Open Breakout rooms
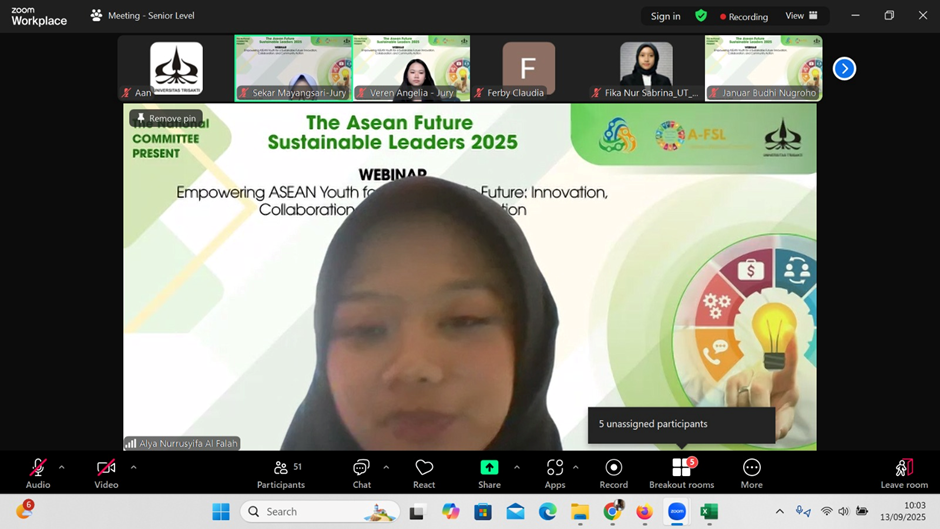The height and width of the screenshot is (529, 940). [x=681, y=473]
